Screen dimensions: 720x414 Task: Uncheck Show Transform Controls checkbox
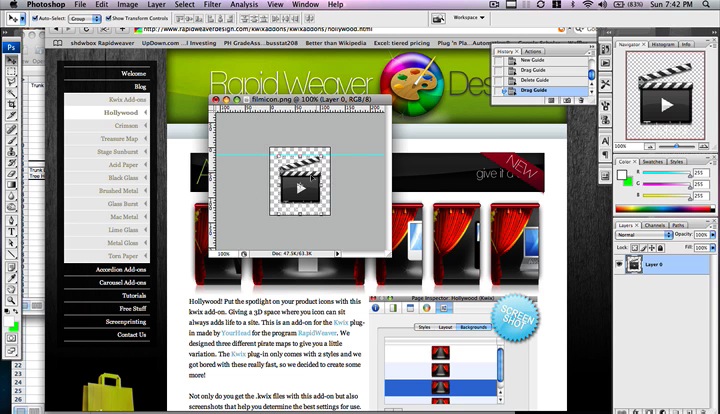108,18
